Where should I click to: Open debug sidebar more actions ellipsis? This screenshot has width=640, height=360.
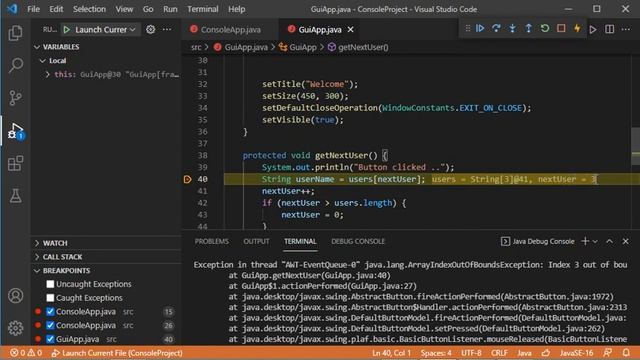pos(167,29)
